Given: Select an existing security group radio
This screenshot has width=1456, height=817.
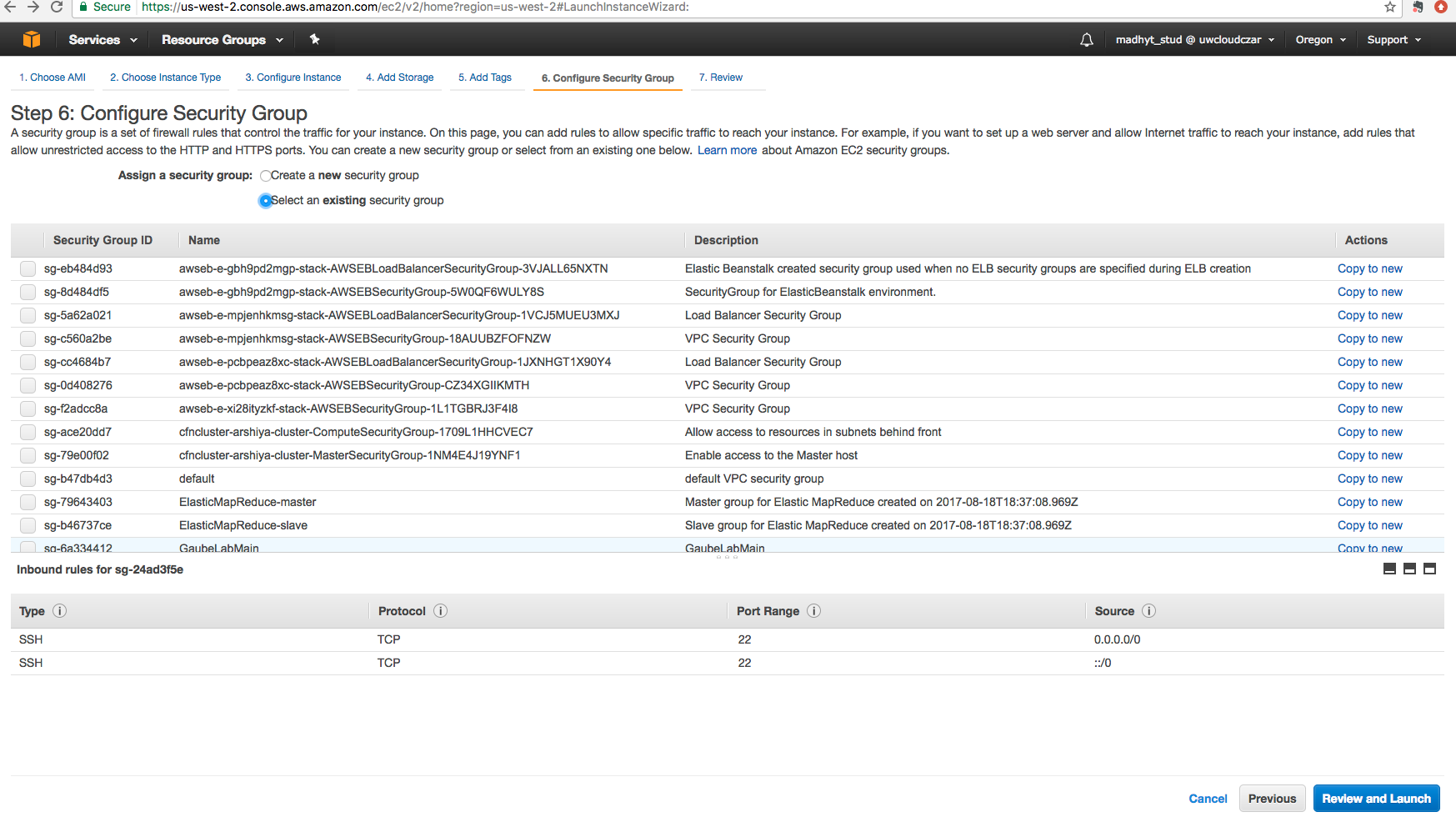Looking at the screenshot, I should coord(265,201).
